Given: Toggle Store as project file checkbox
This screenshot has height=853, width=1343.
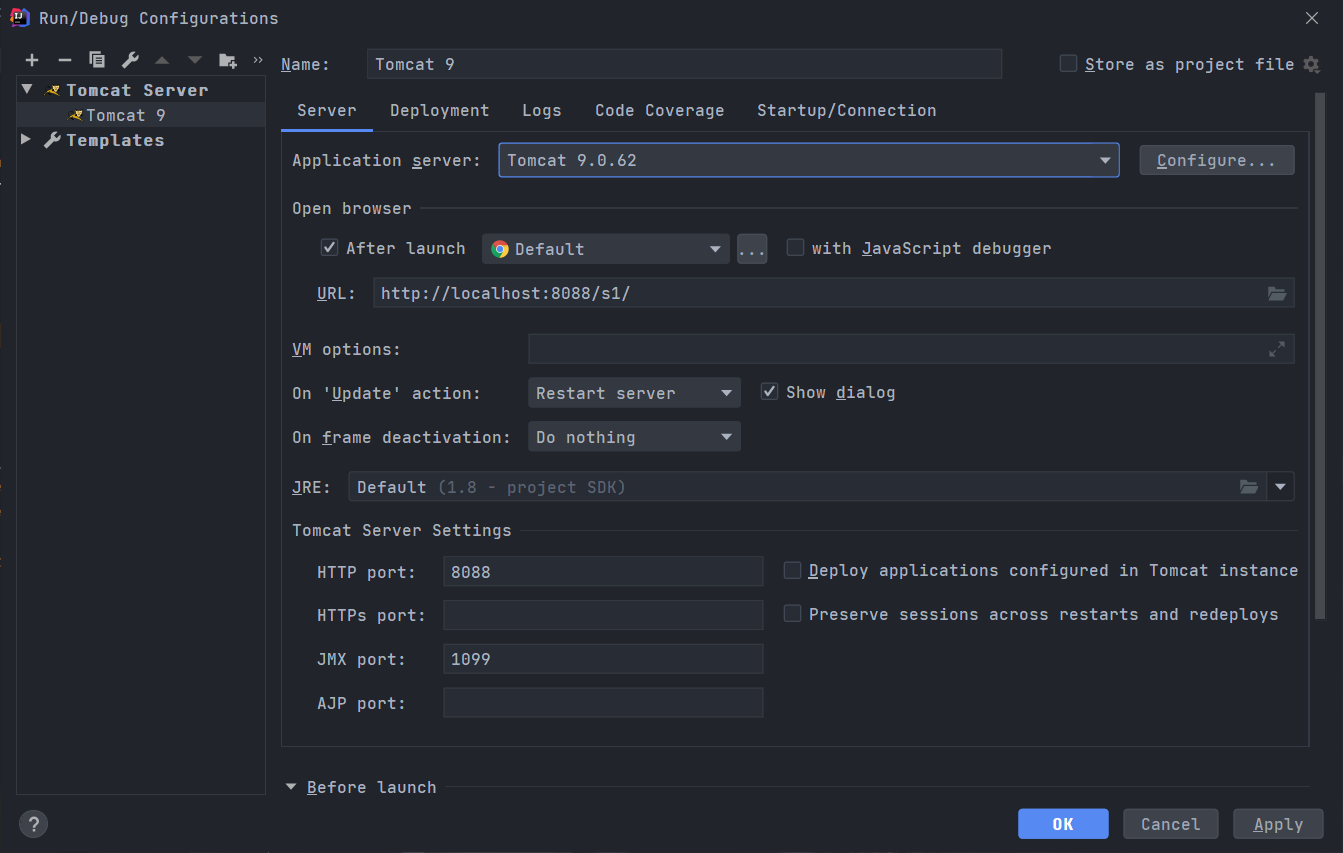Looking at the screenshot, I should pyautogui.click(x=1068, y=64).
